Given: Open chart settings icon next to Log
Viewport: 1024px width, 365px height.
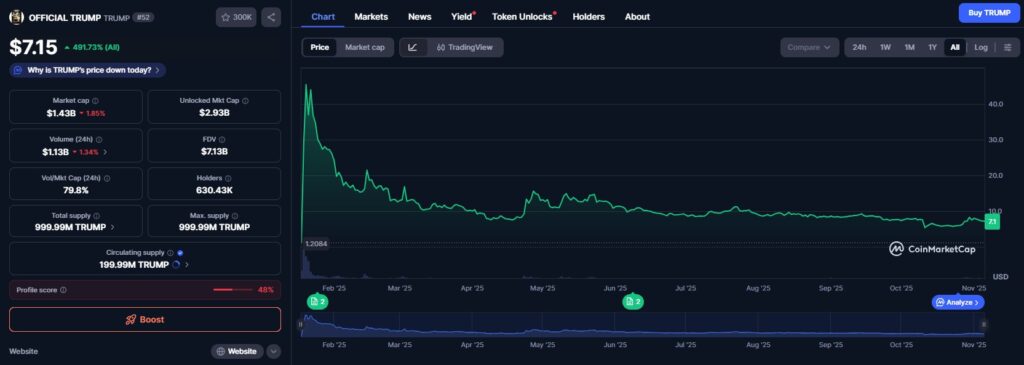Looking at the screenshot, I should (x=1008, y=47).
